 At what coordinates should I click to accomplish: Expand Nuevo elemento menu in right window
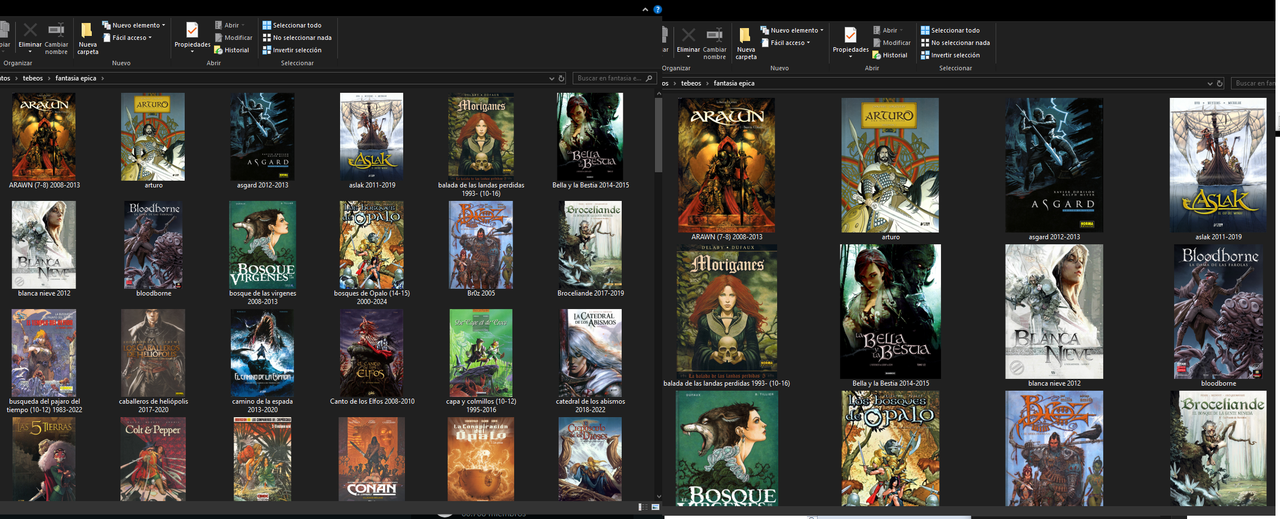tap(791, 30)
